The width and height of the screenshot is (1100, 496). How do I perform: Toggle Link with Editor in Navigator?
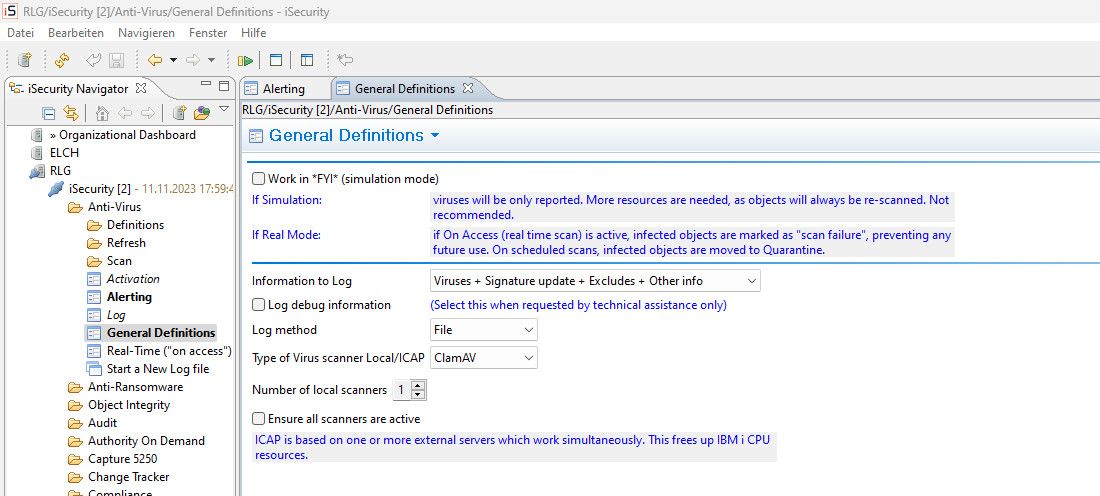tap(70, 113)
